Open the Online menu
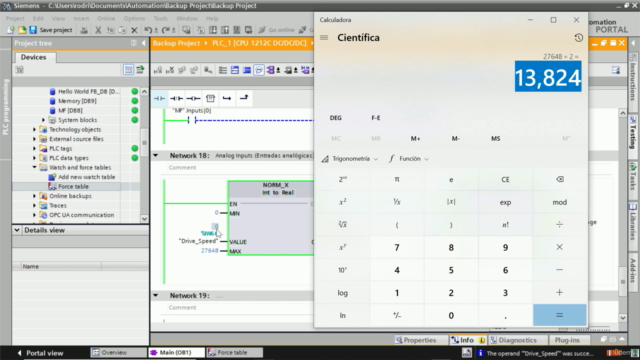Viewport: 640px width, 360px height. [x=106, y=18]
